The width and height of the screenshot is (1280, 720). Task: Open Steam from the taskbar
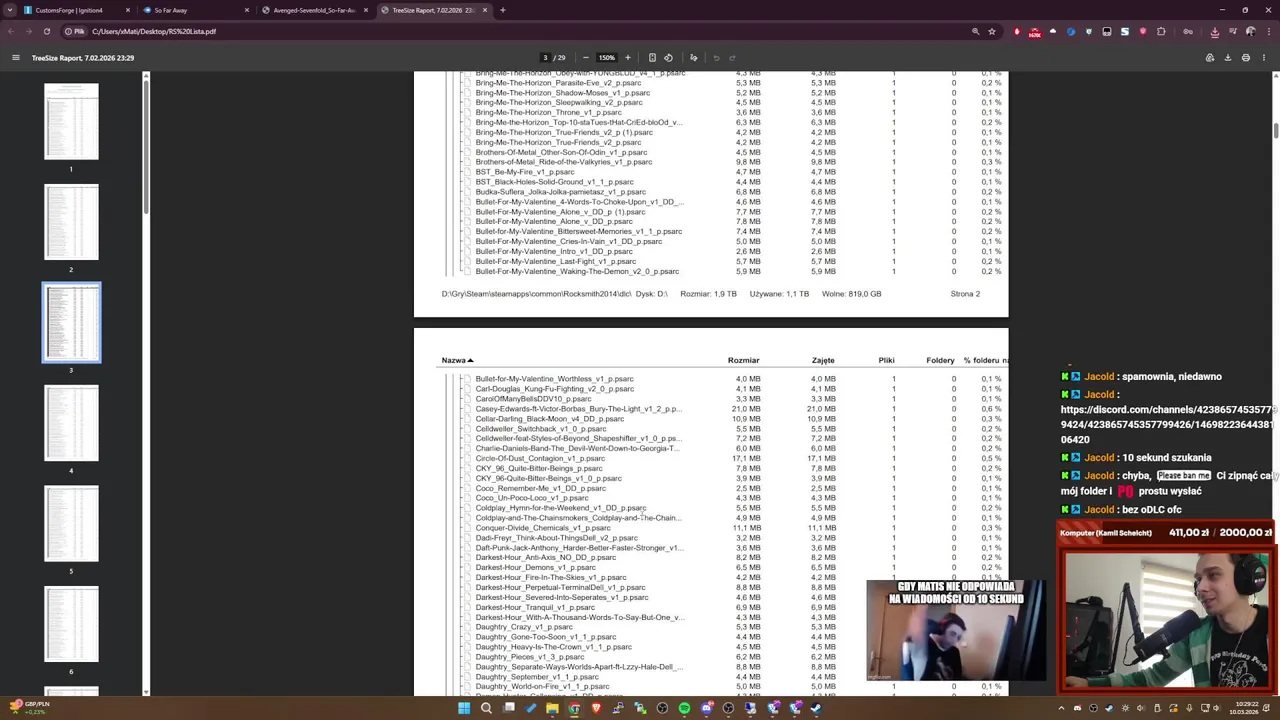point(816,708)
